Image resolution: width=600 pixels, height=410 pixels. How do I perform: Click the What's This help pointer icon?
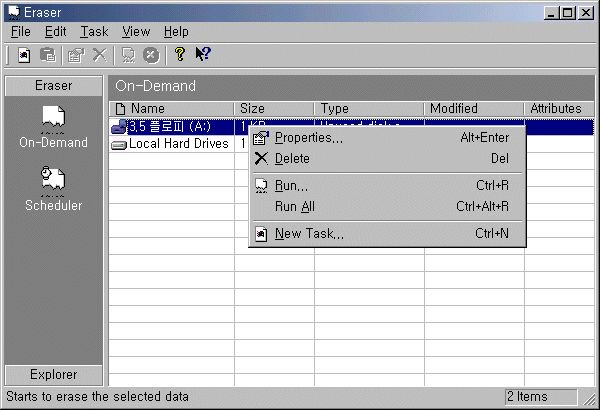click(x=203, y=54)
